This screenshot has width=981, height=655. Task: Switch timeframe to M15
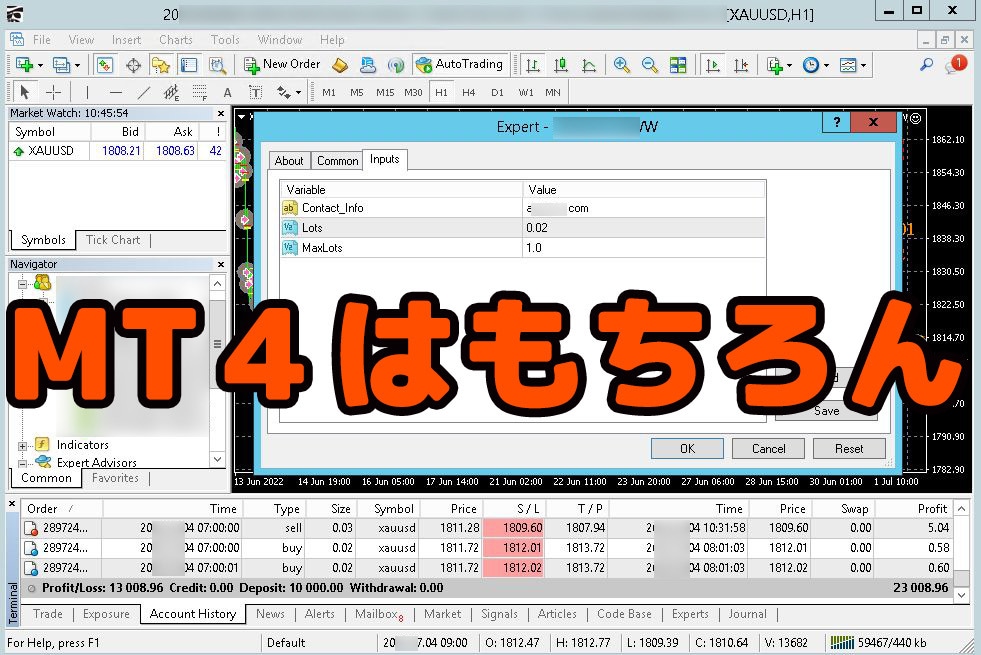coord(385,93)
